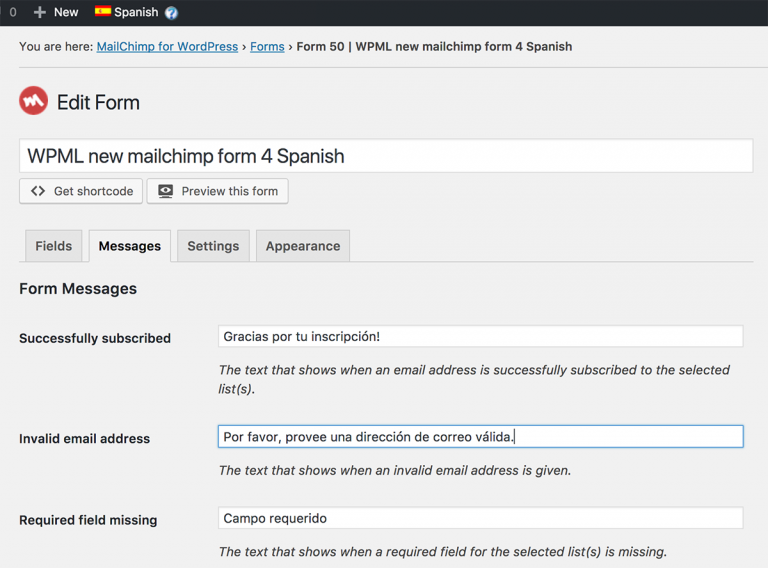Switch to the Appearance tab
The height and width of the screenshot is (568, 768).
pyautogui.click(x=303, y=246)
